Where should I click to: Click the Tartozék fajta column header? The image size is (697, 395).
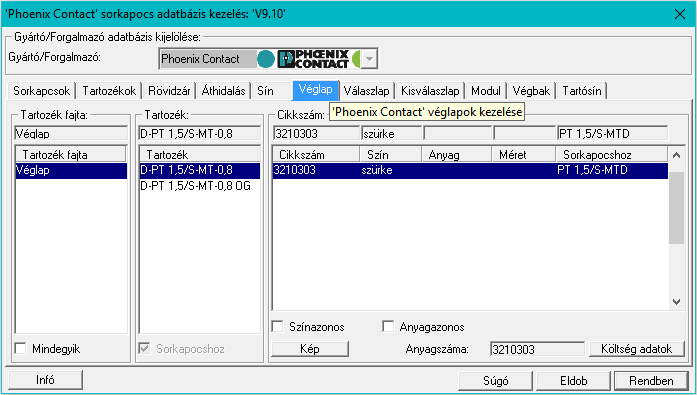pos(71,155)
